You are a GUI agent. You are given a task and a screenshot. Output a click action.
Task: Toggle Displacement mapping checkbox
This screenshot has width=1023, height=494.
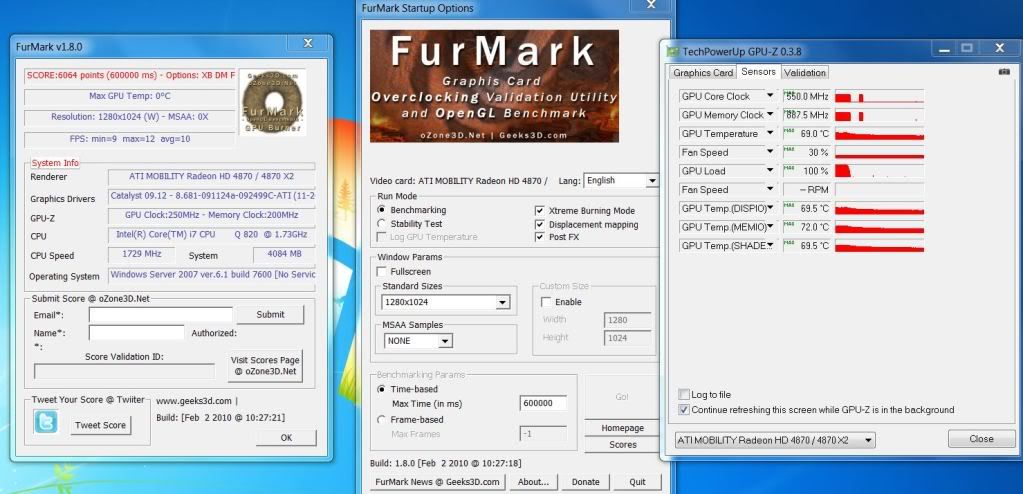coord(540,224)
